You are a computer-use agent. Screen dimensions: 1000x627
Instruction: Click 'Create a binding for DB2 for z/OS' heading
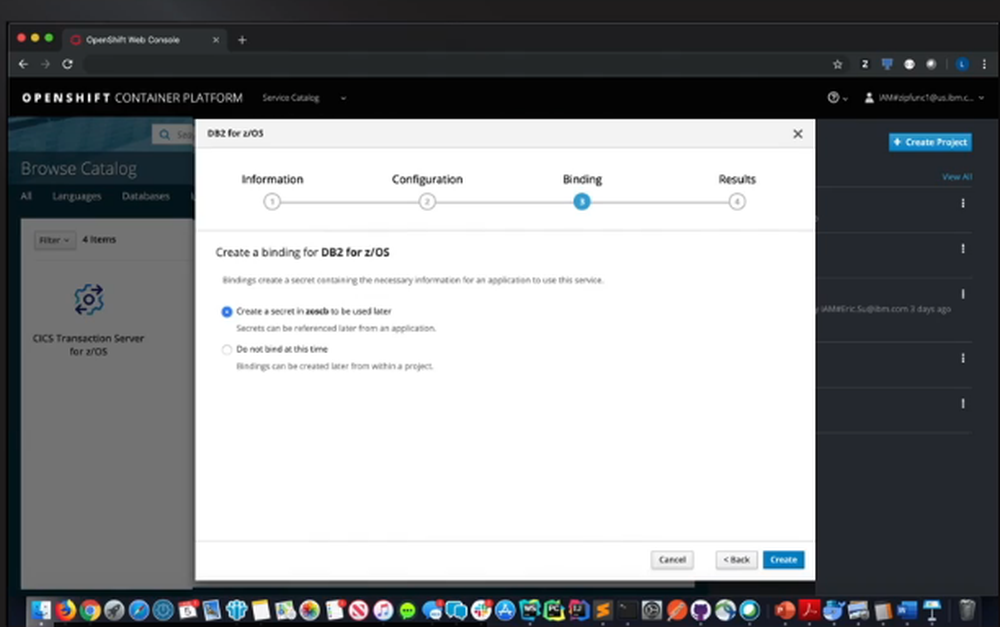click(x=302, y=252)
